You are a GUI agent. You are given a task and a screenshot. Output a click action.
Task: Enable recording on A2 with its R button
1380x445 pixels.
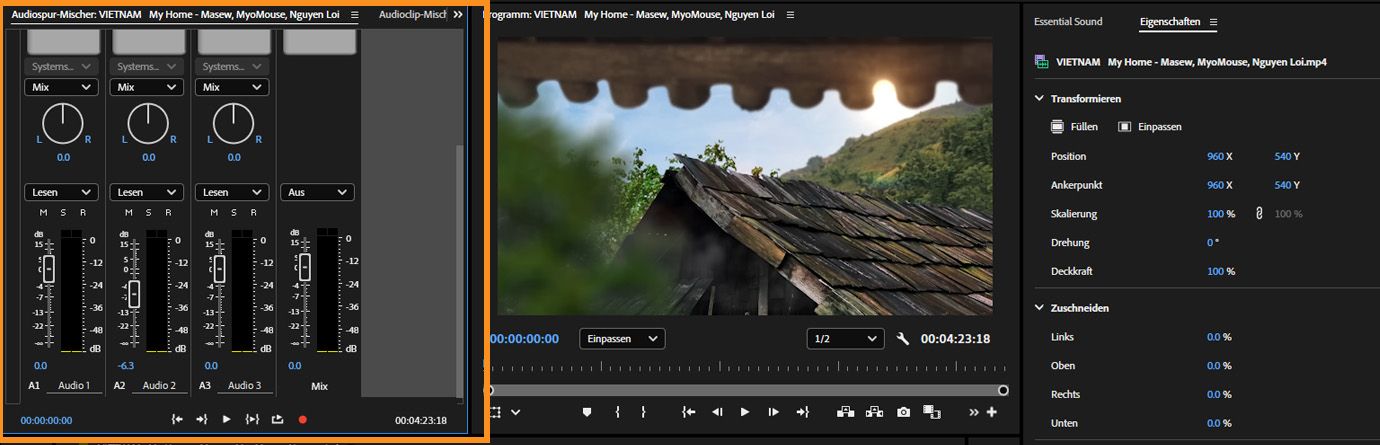169,212
